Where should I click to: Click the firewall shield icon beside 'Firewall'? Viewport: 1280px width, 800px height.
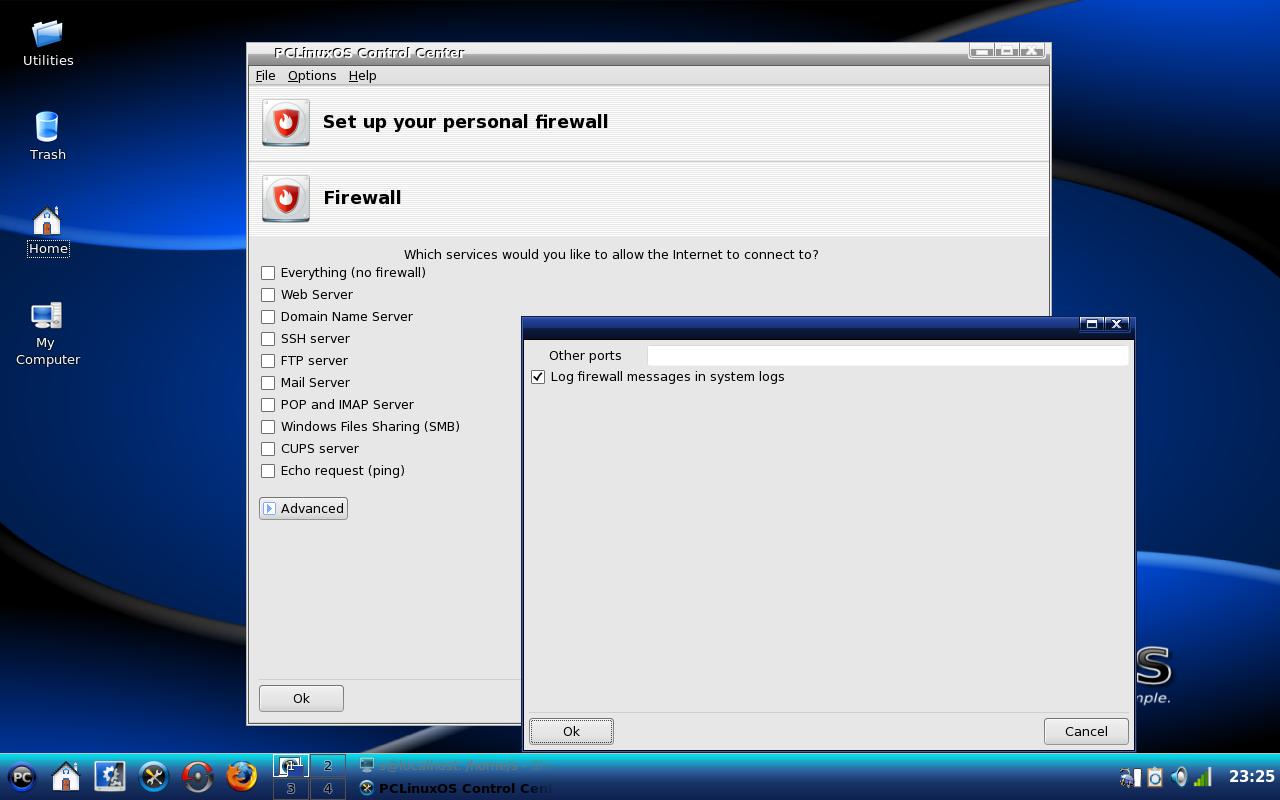[x=286, y=198]
